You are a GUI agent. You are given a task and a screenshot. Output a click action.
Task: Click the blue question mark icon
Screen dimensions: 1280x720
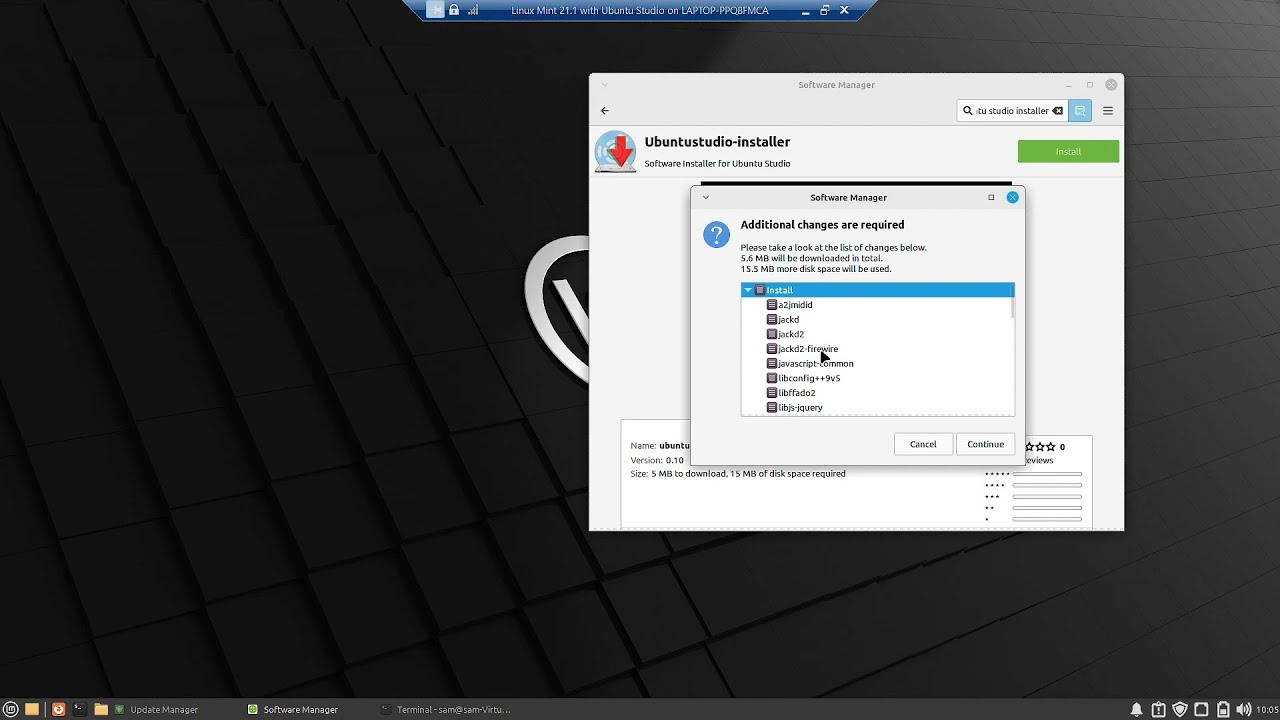pyautogui.click(x=716, y=235)
